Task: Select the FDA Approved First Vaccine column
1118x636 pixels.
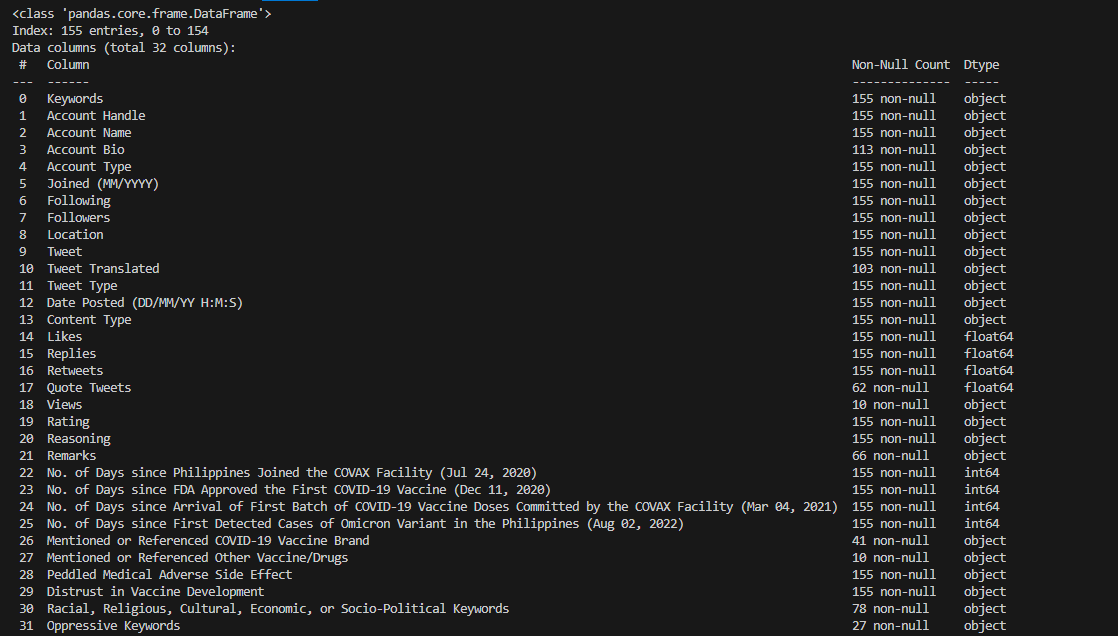Action: 299,490
